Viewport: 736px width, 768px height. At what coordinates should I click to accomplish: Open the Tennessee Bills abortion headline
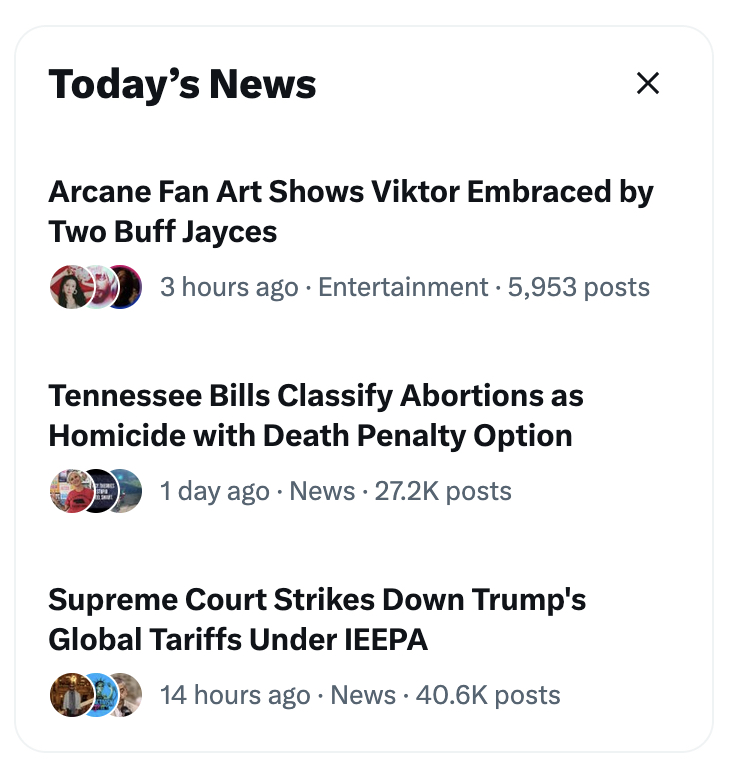[315, 415]
